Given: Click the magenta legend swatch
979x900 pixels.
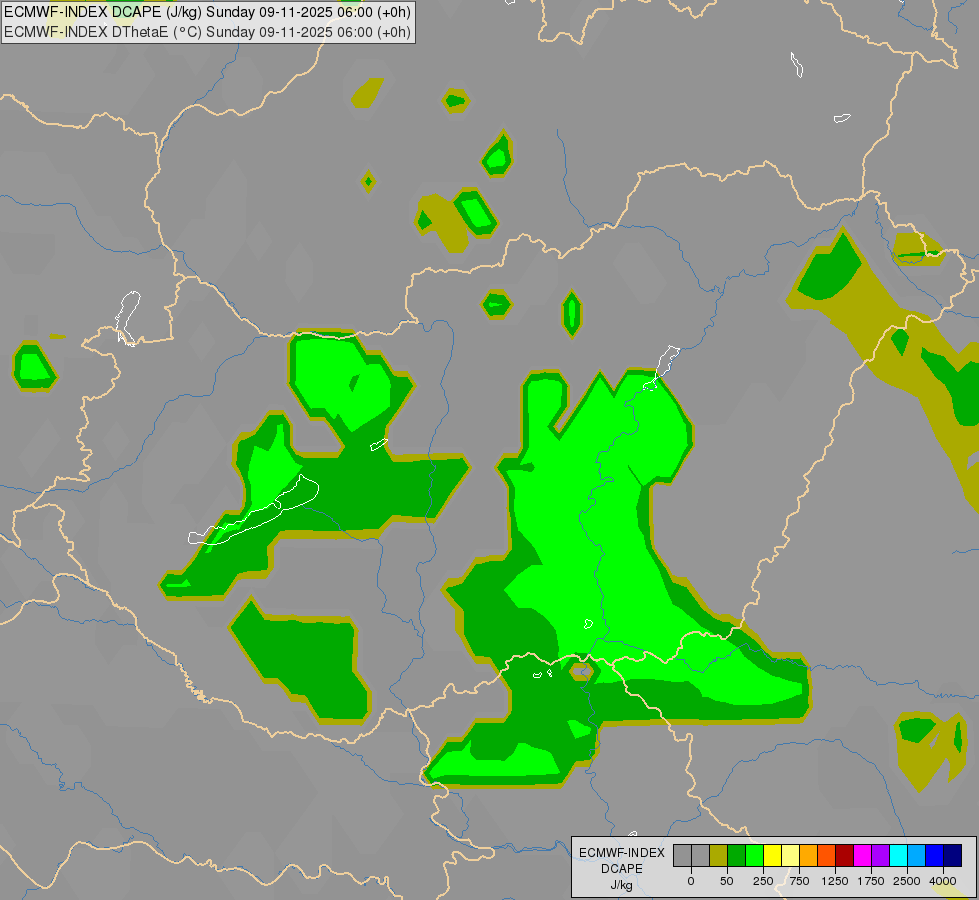Looking at the screenshot, I should (862, 856).
